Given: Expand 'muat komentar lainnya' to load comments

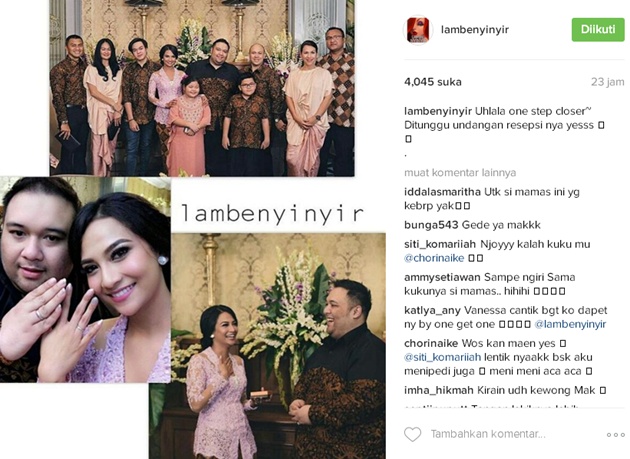Looking at the screenshot, I should pyautogui.click(x=460, y=173).
